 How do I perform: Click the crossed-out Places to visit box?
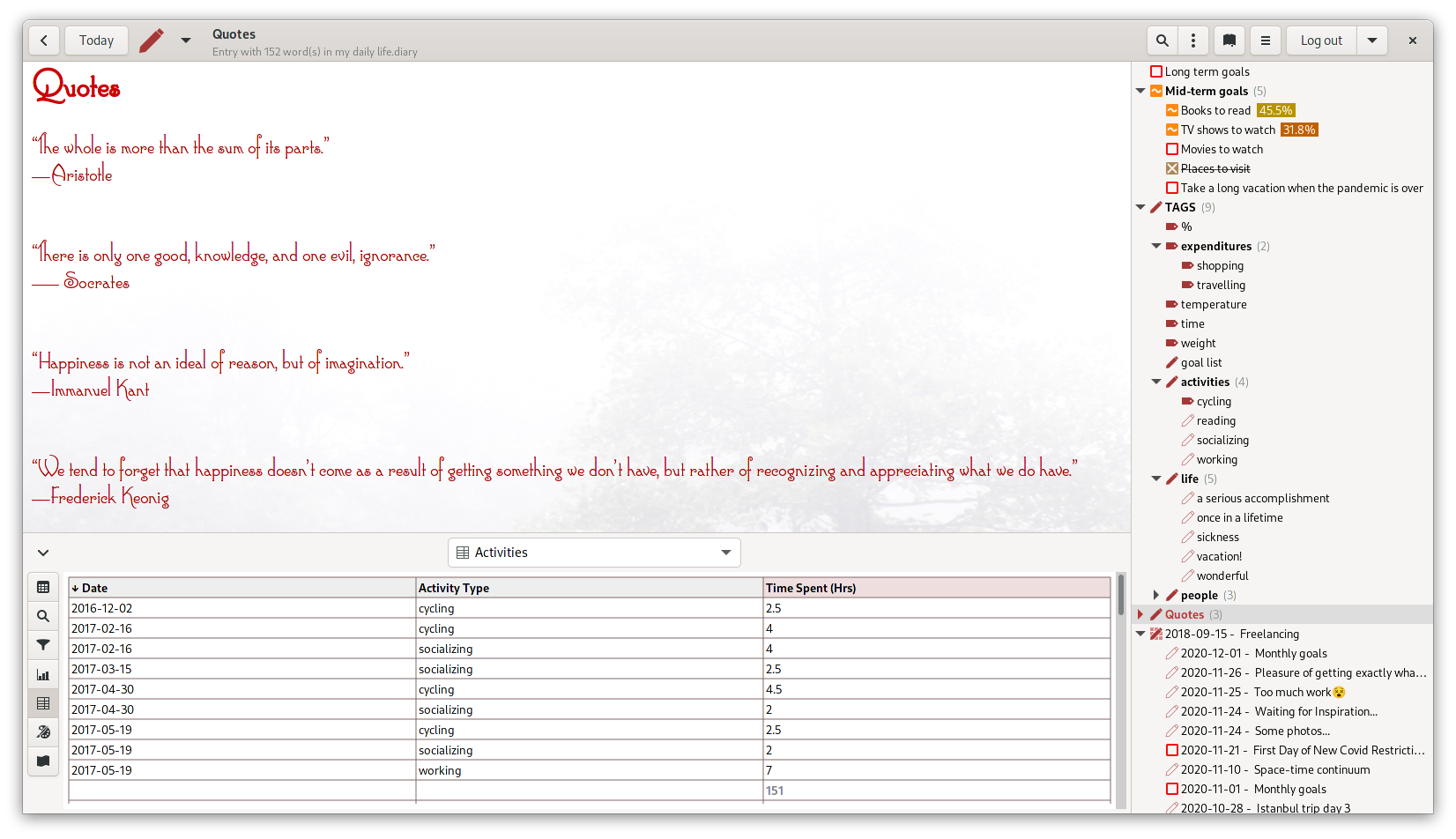pos(1172,168)
